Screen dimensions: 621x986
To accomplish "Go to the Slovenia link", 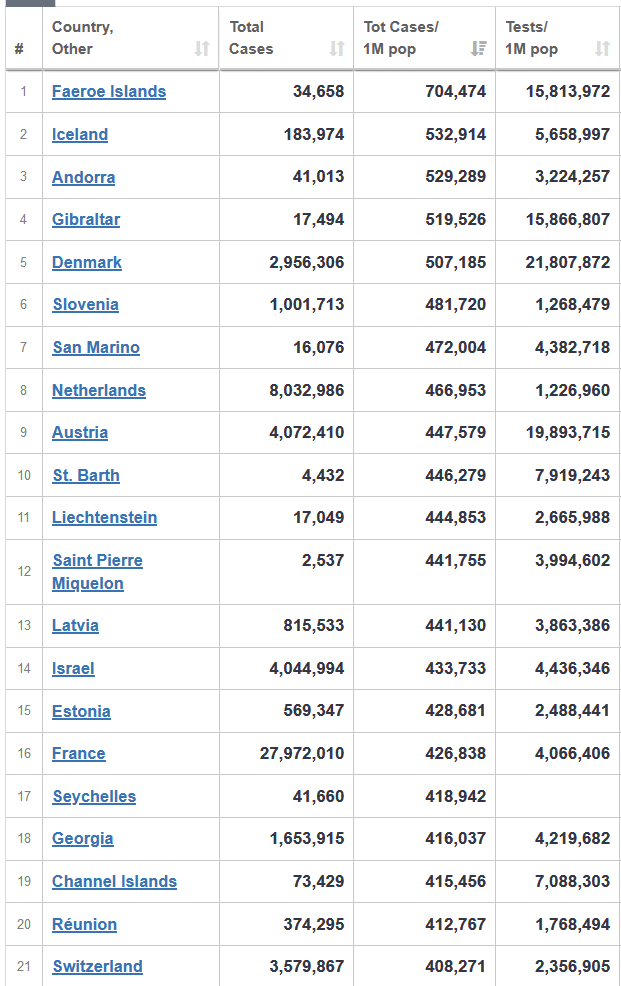I will (x=86, y=305).
